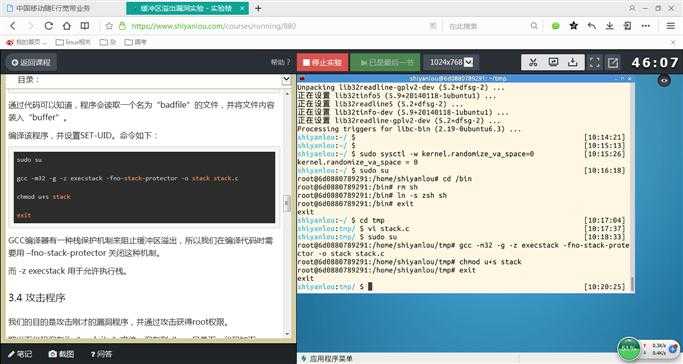Open the 应用程序菜单 applications menu
The image size is (683, 364).
[327, 359]
